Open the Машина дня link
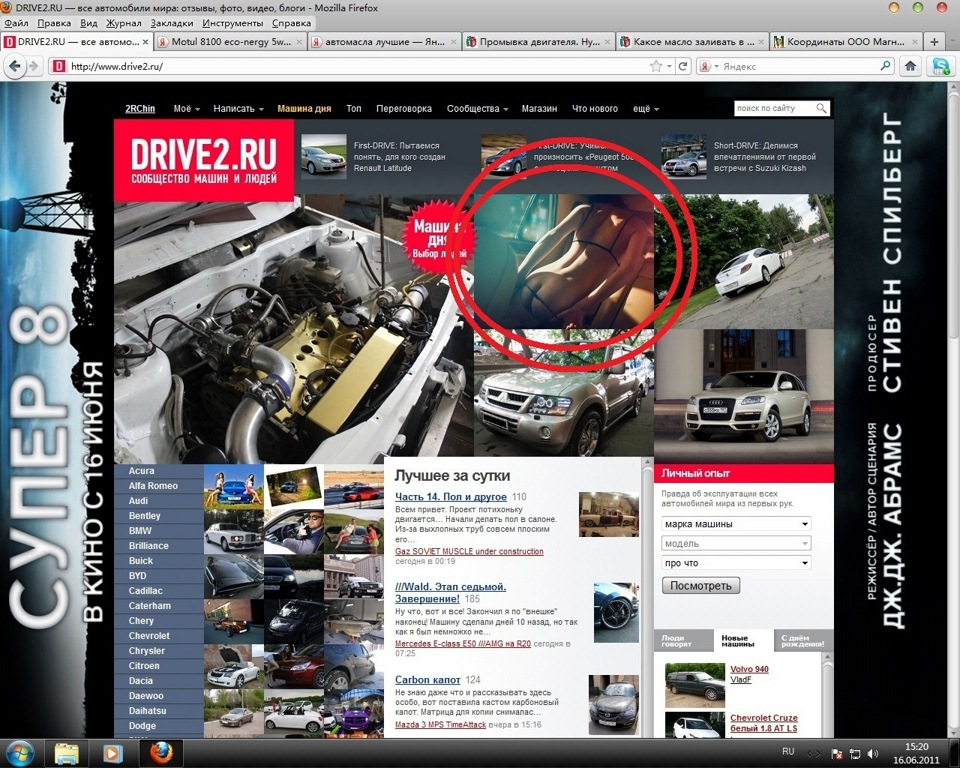 tap(304, 108)
